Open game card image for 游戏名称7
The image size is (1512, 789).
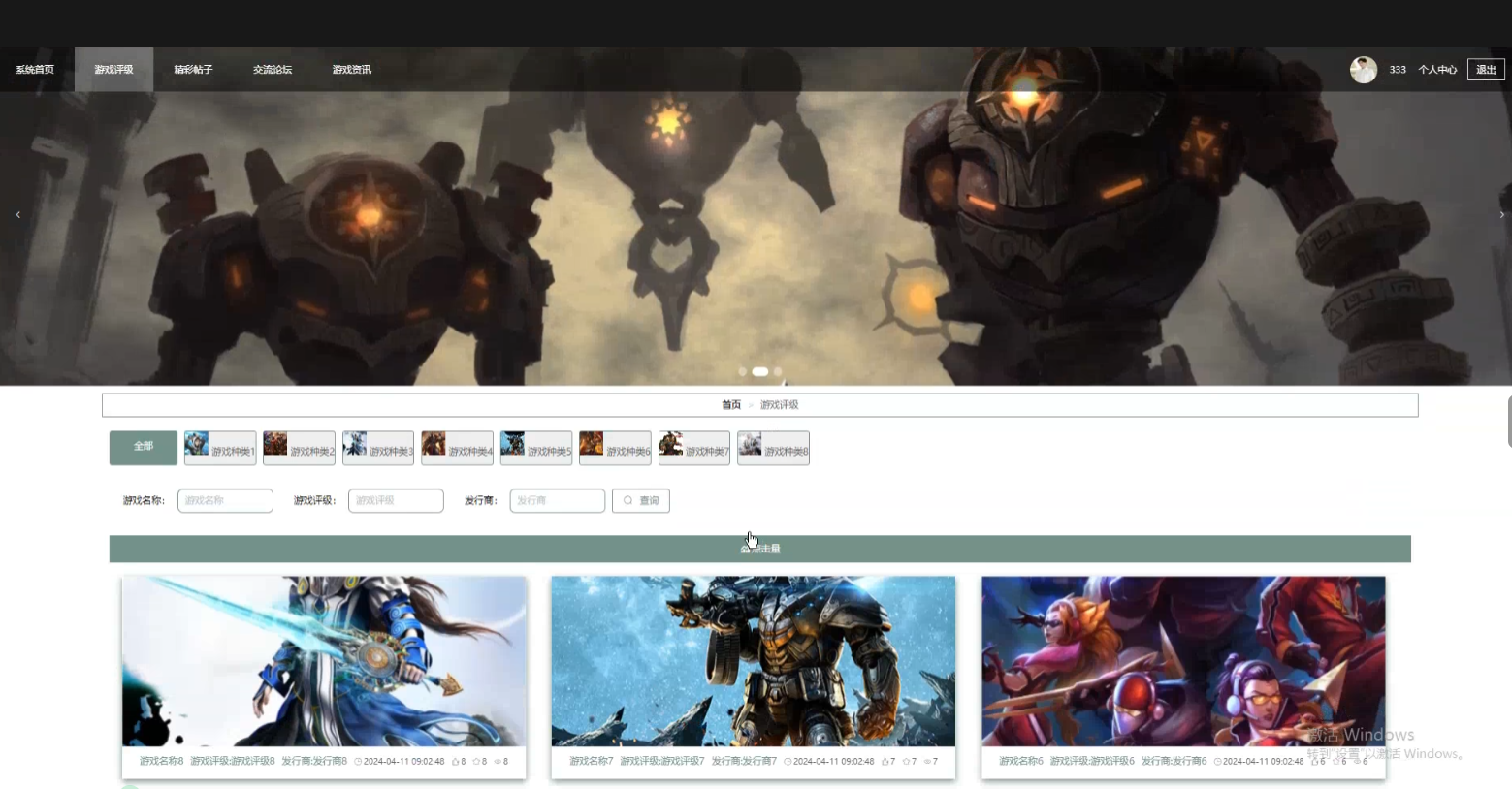(754, 661)
